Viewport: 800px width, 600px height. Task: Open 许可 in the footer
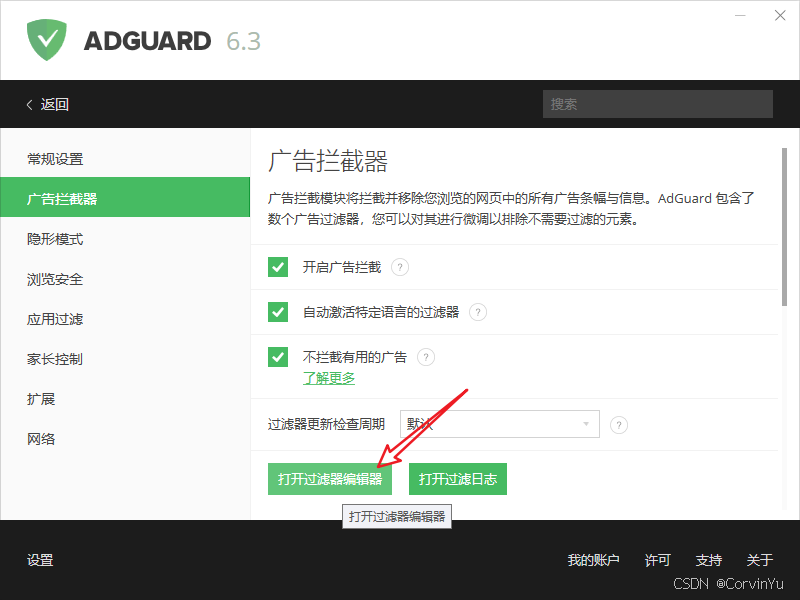click(x=657, y=560)
